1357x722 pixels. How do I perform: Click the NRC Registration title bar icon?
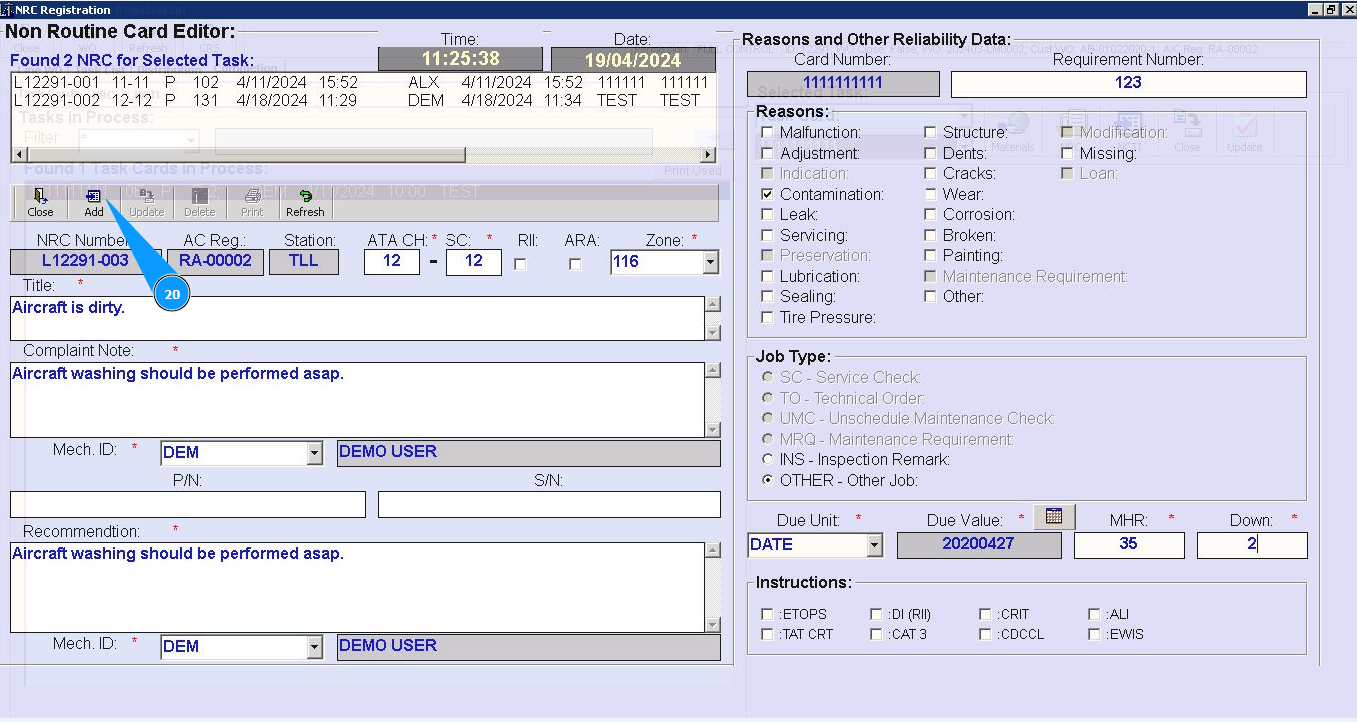pyautogui.click(x=7, y=9)
